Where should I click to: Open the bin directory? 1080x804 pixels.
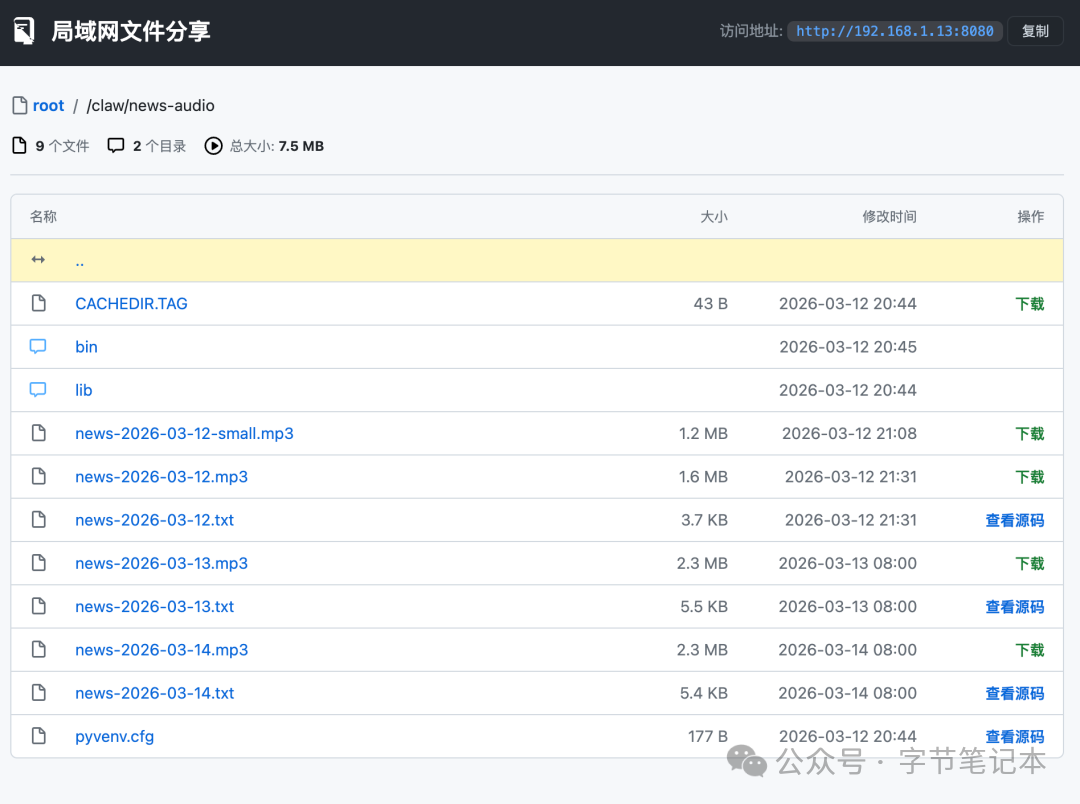click(x=86, y=347)
